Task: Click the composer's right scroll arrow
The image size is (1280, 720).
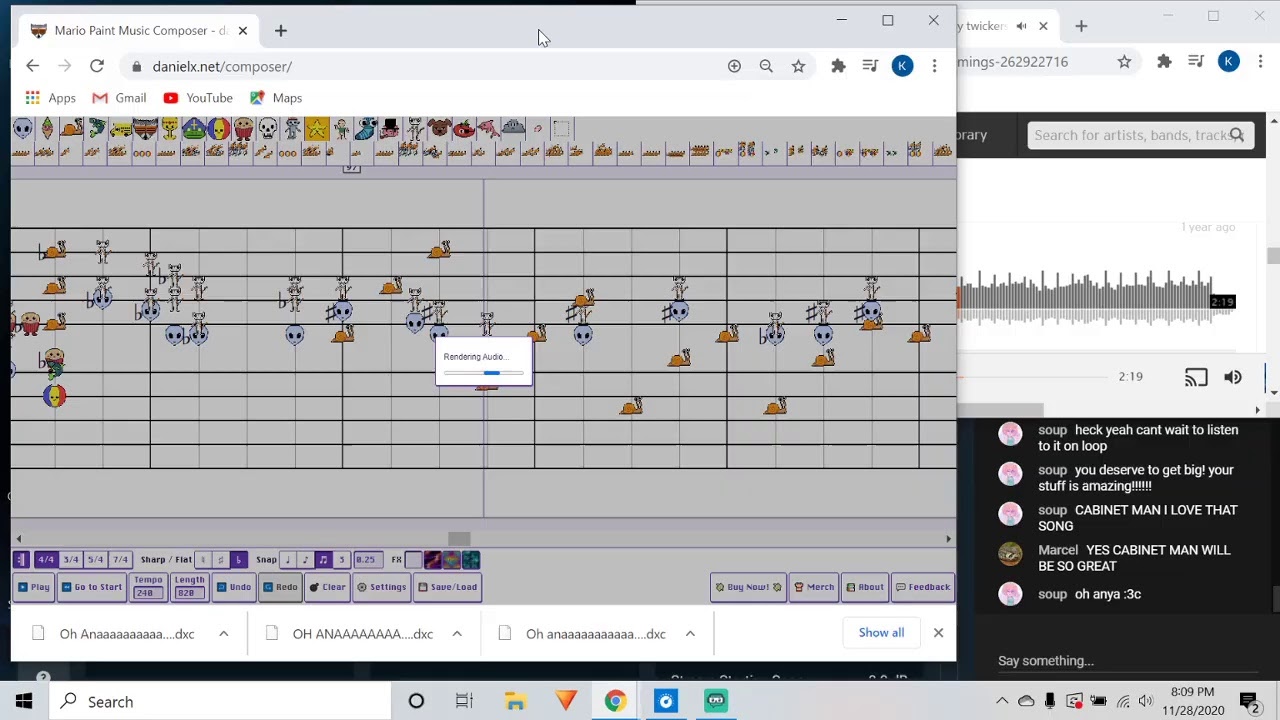Action: point(949,539)
